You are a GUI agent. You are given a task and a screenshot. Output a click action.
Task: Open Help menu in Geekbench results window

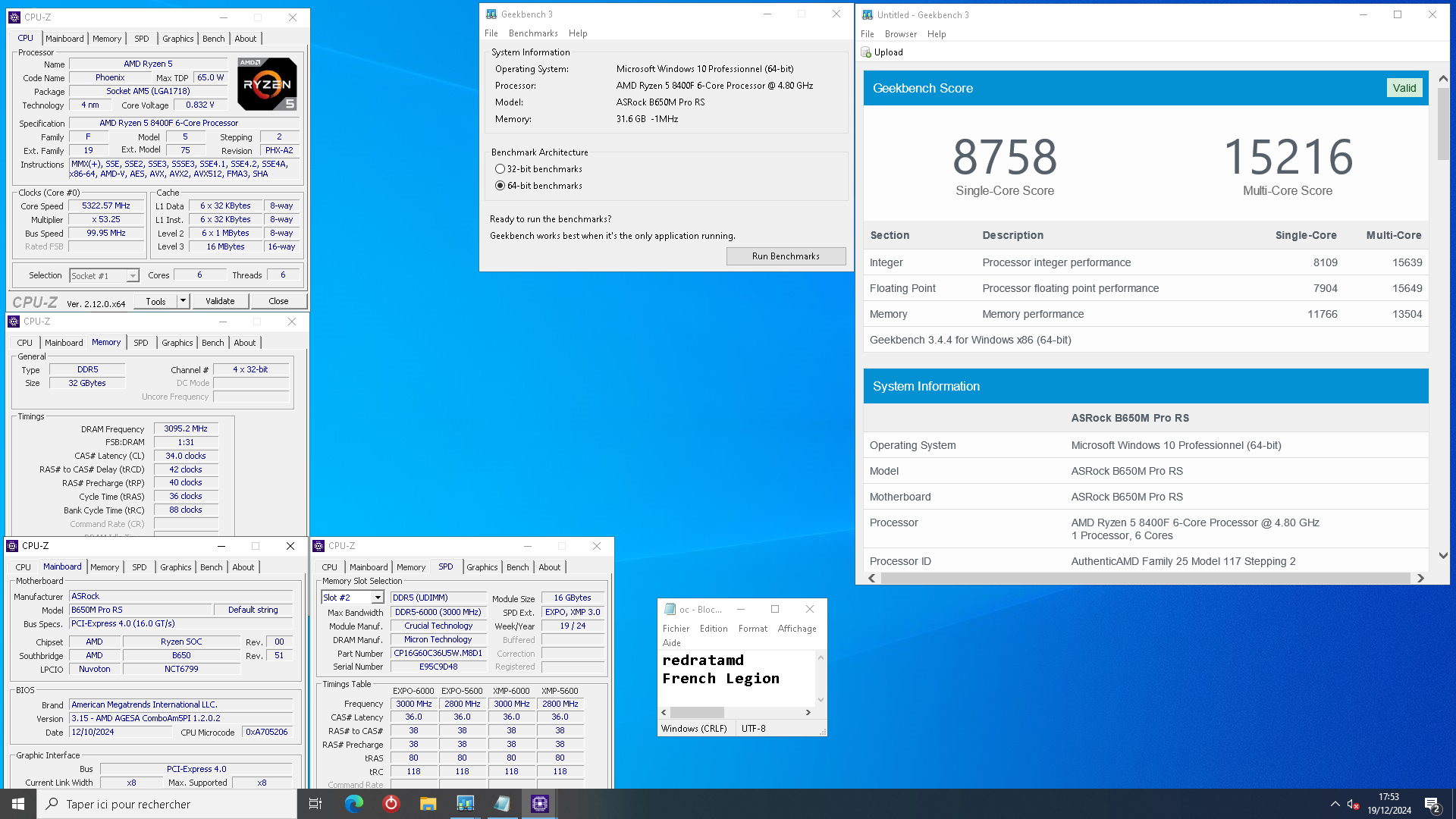[x=937, y=34]
